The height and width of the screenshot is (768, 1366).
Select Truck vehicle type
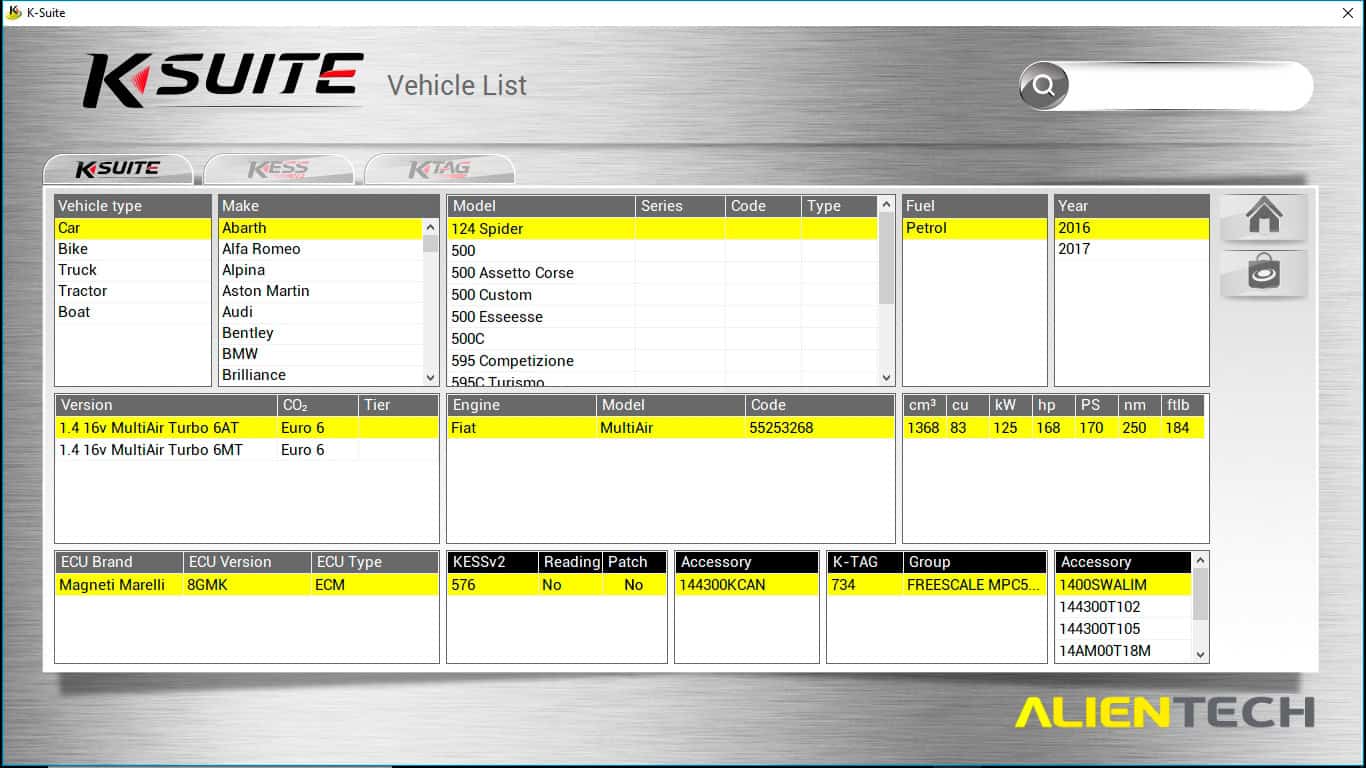(77, 270)
